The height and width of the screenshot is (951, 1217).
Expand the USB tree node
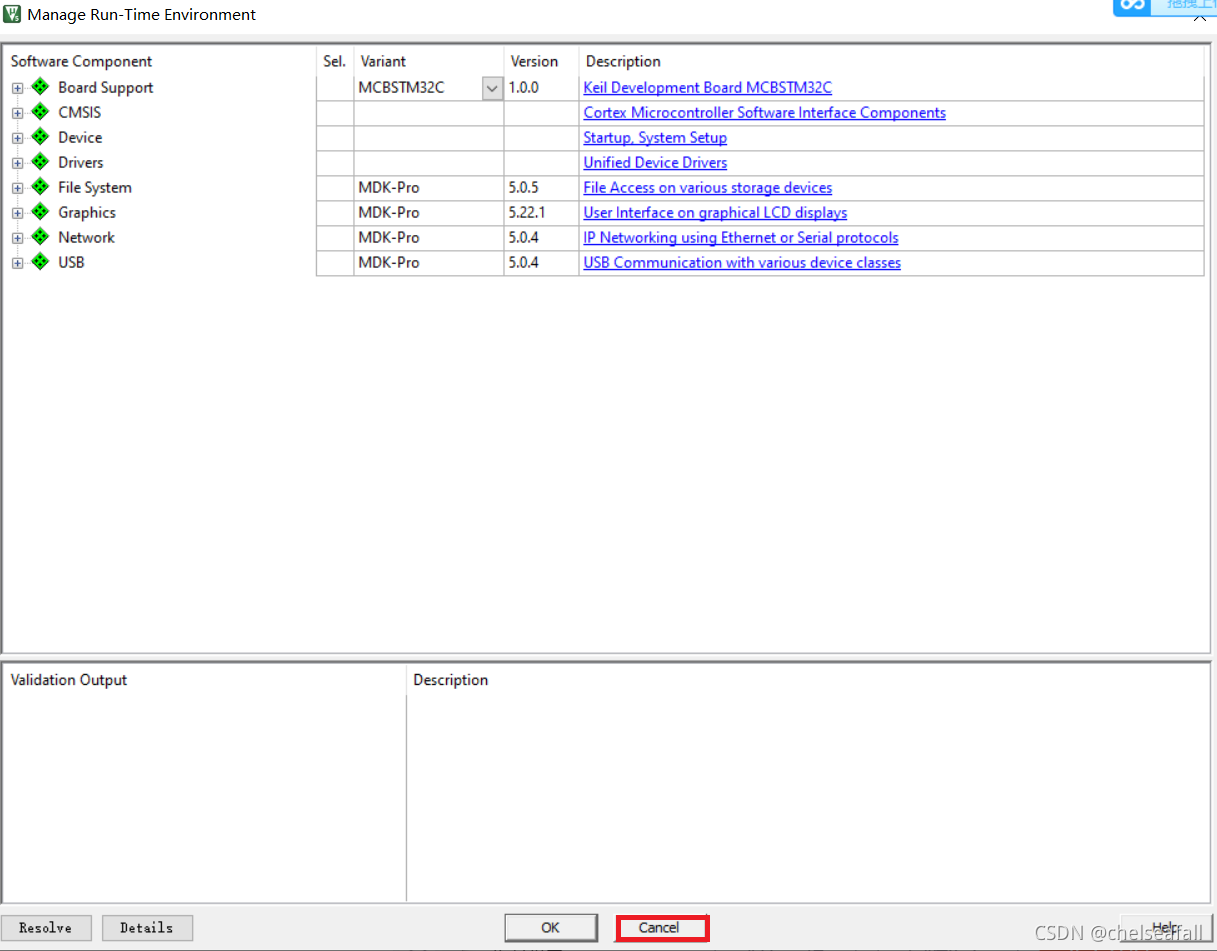(x=17, y=263)
